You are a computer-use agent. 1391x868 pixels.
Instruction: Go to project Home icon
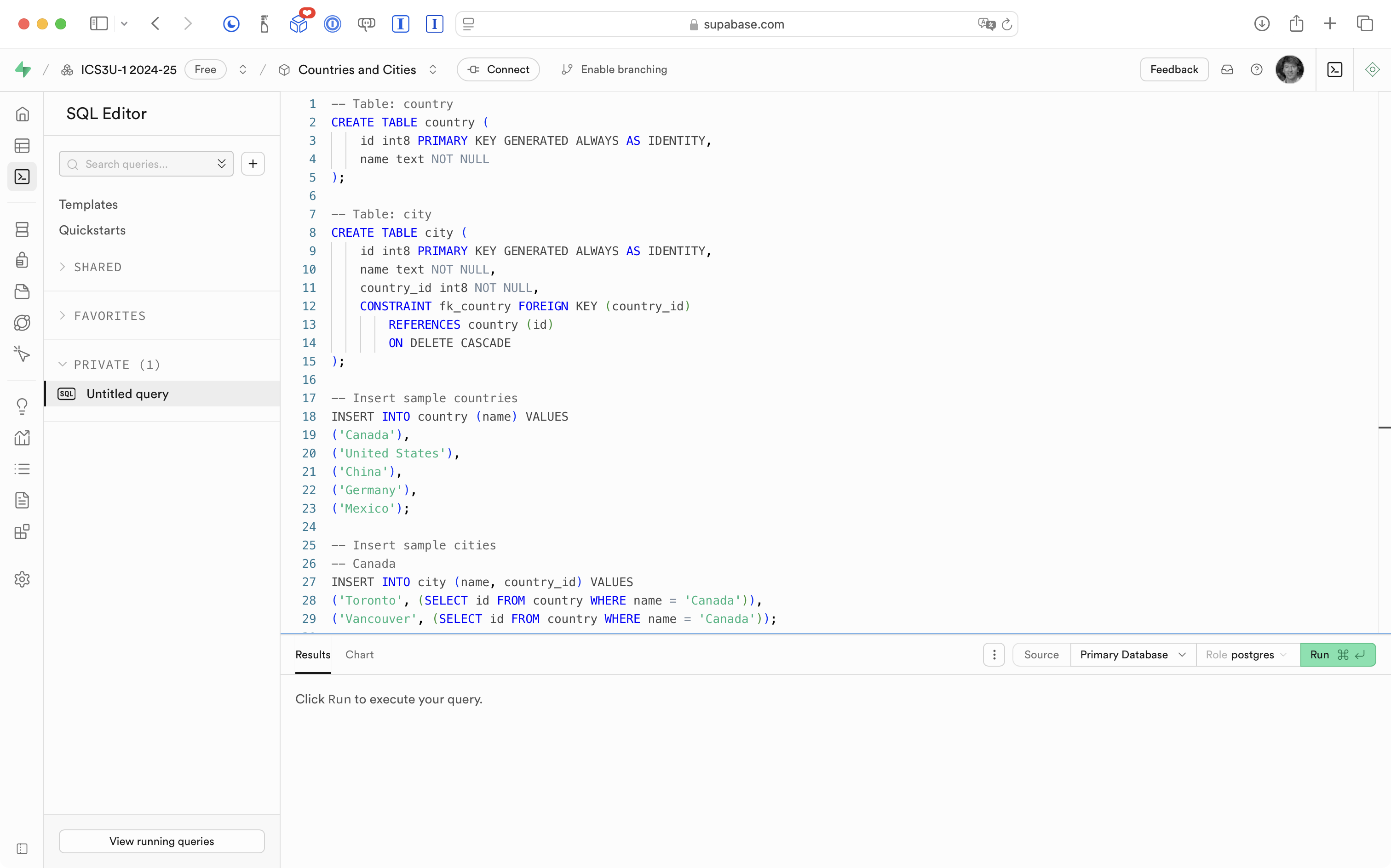(23, 114)
